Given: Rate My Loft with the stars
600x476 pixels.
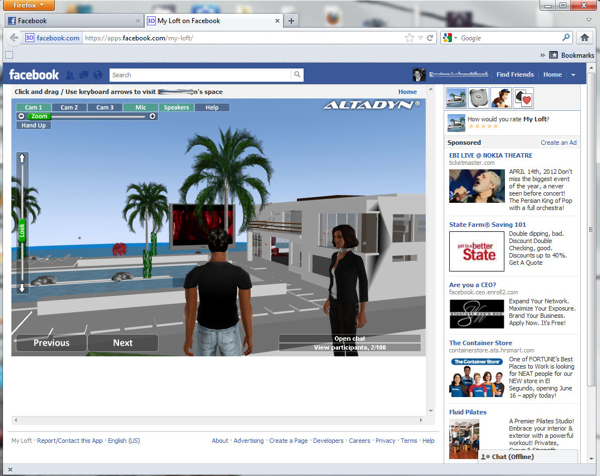Looking at the screenshot, I should (483, 126).
